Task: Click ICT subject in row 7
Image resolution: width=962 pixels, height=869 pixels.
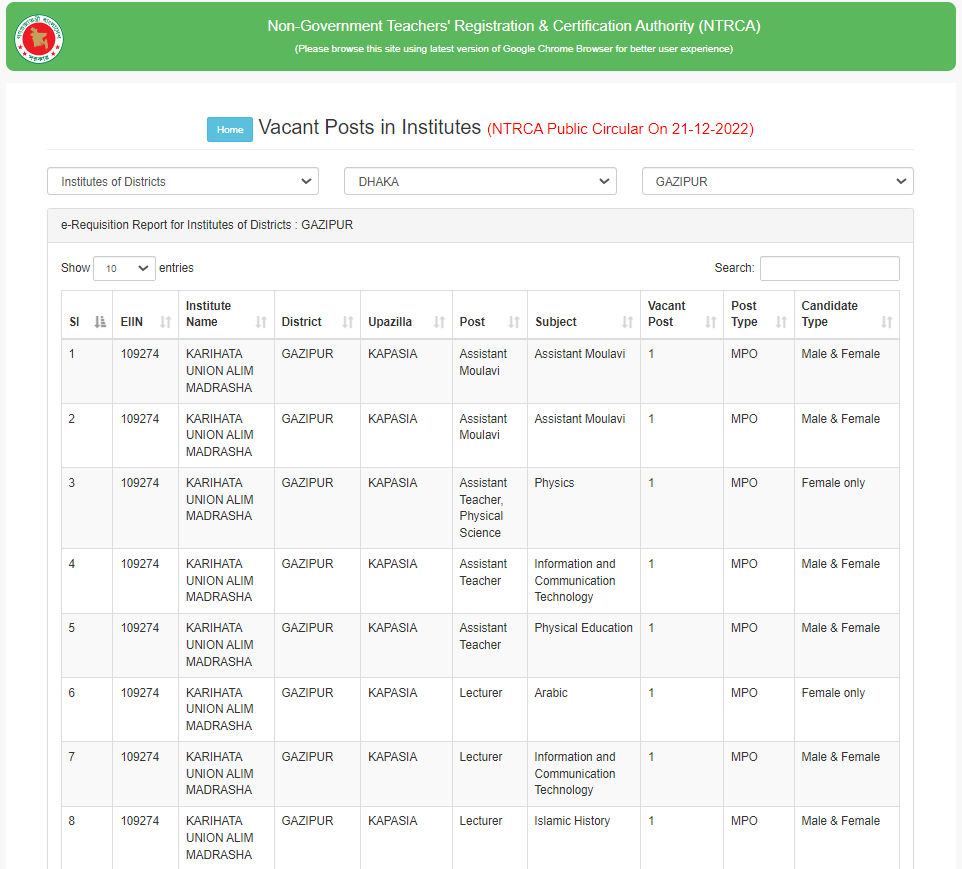Action: tap(575, 774)
